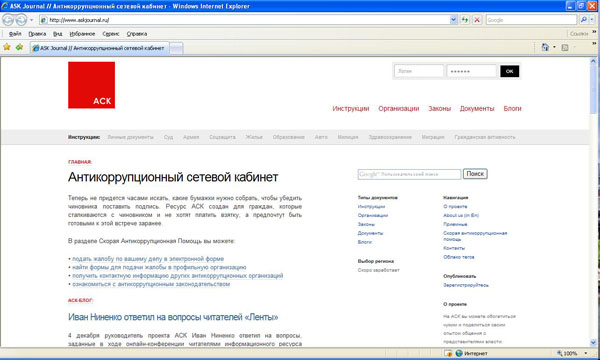The height and width of the screenshot is (360, 600).
Task: Click the About us (in En) link
Action: click(461, 215)
